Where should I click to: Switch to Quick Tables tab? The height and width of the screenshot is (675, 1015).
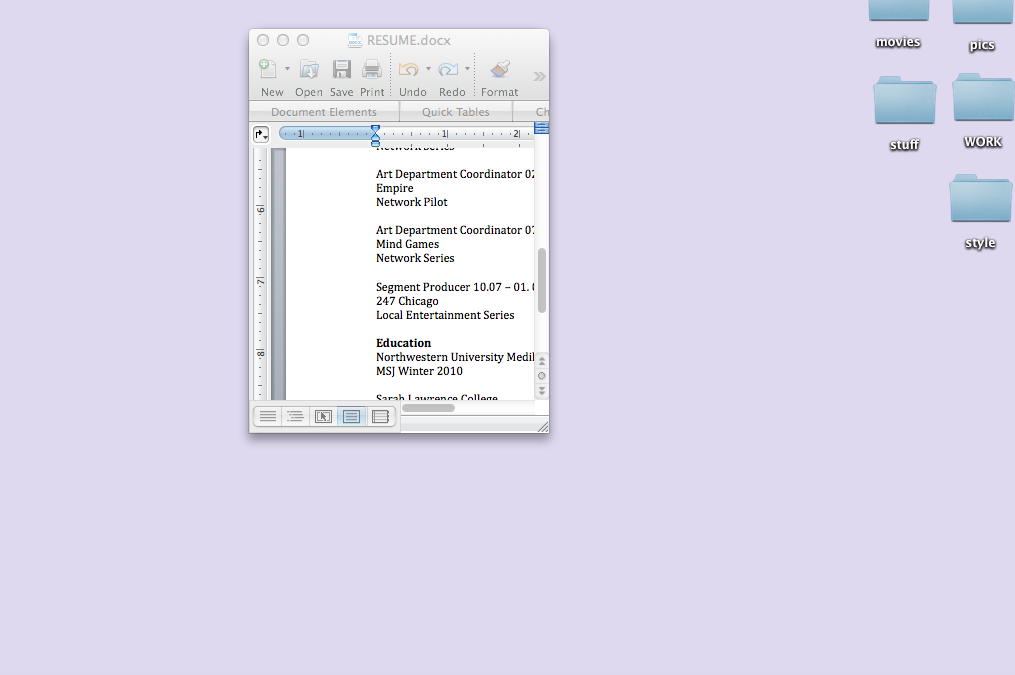[x=456, y=112]
